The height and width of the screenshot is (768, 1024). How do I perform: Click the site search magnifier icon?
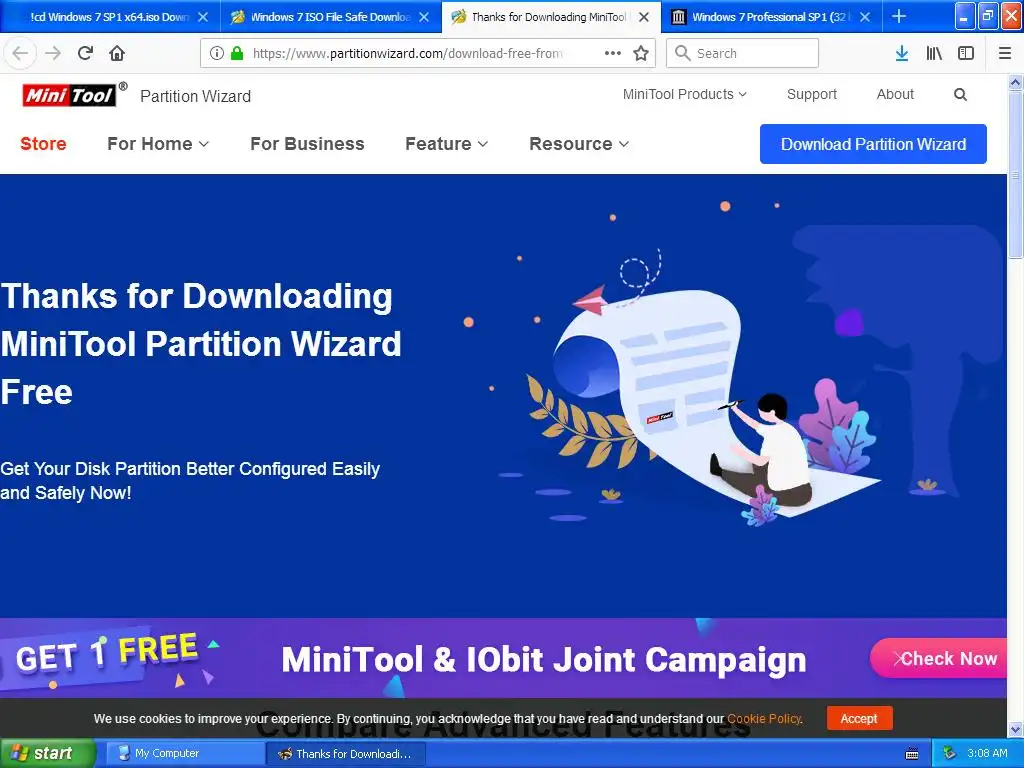(960, 94)
